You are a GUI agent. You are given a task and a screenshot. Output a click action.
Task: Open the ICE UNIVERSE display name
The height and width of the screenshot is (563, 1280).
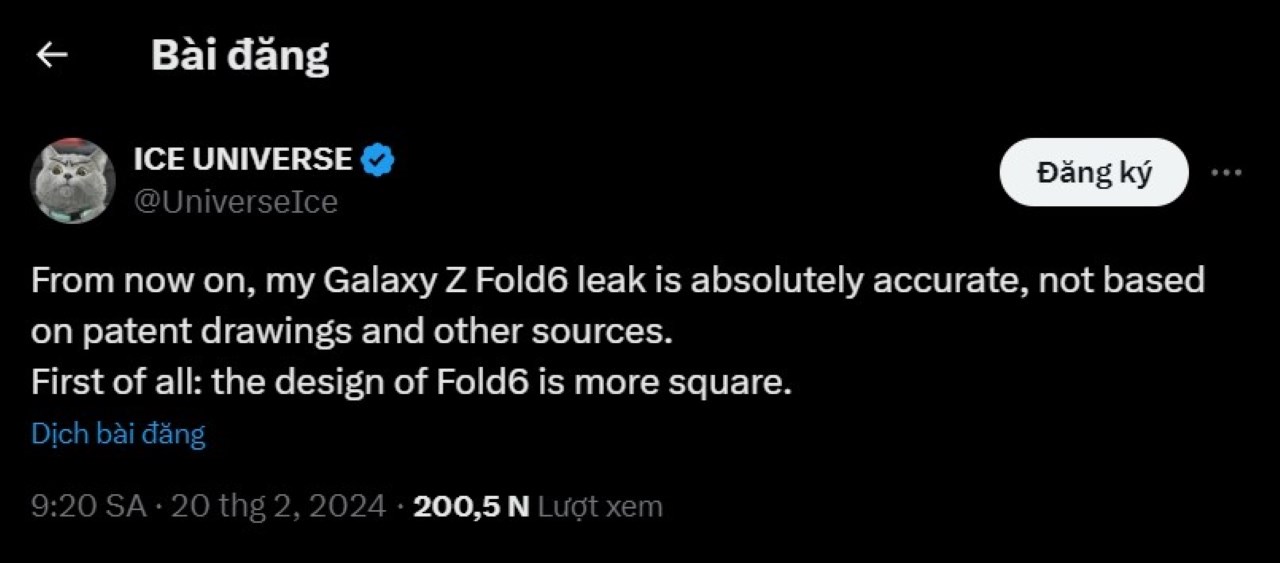243,159
